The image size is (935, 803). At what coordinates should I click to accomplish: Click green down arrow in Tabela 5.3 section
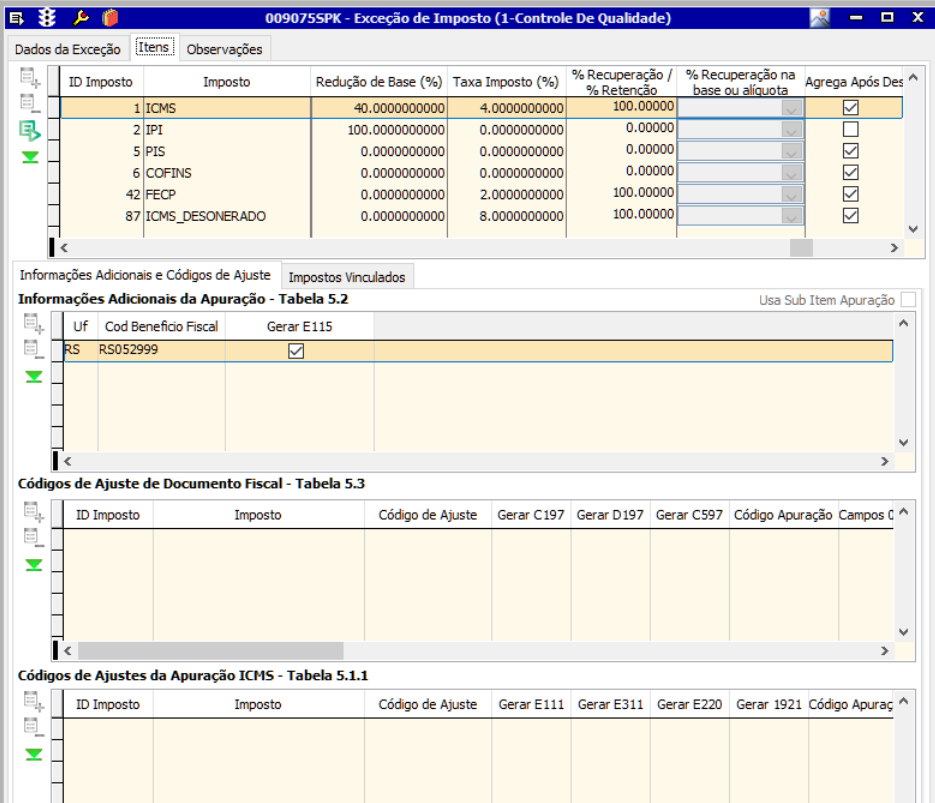pos(34,565)
